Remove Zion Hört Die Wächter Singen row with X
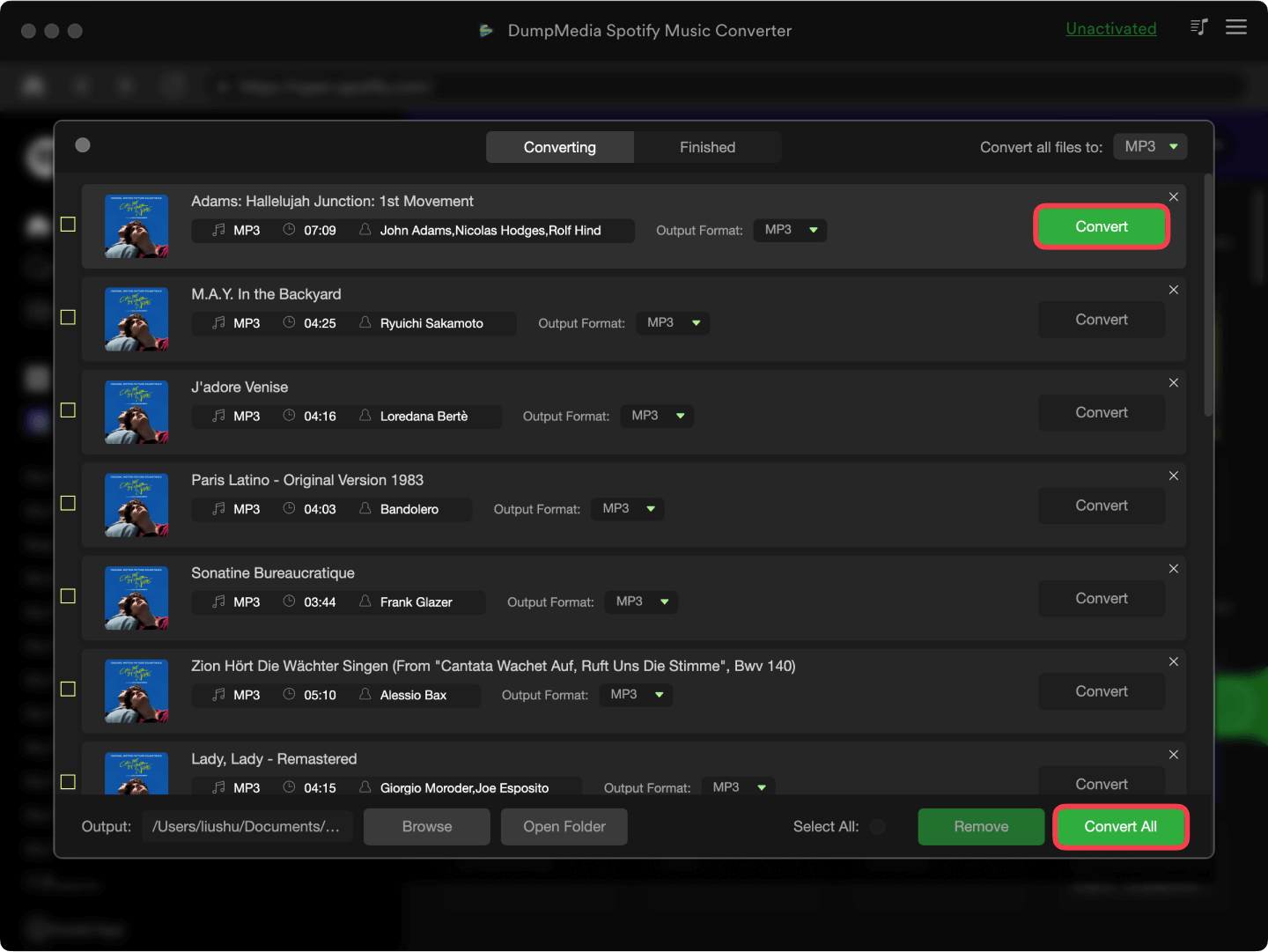 [1174, 661]
